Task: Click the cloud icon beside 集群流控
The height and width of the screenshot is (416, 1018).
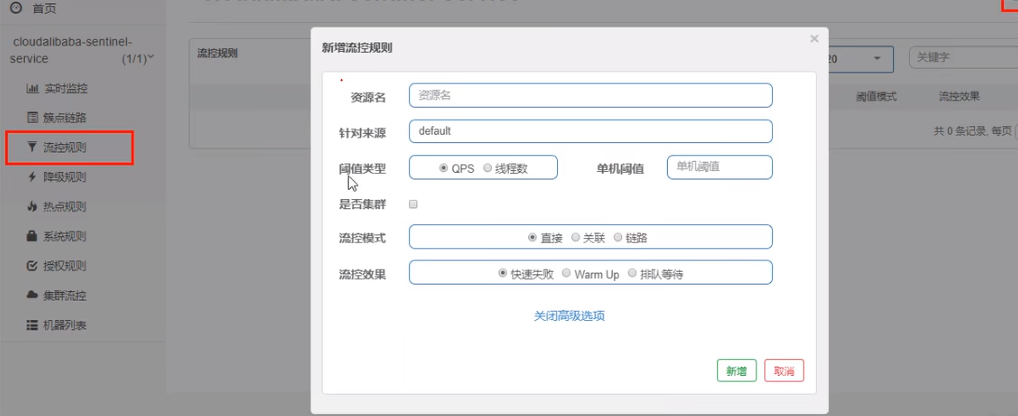Action: click(x=32, y=296)
